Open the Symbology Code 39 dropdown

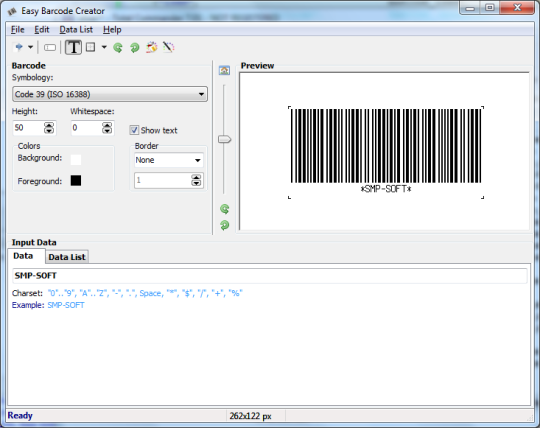(x=110, y=94)
